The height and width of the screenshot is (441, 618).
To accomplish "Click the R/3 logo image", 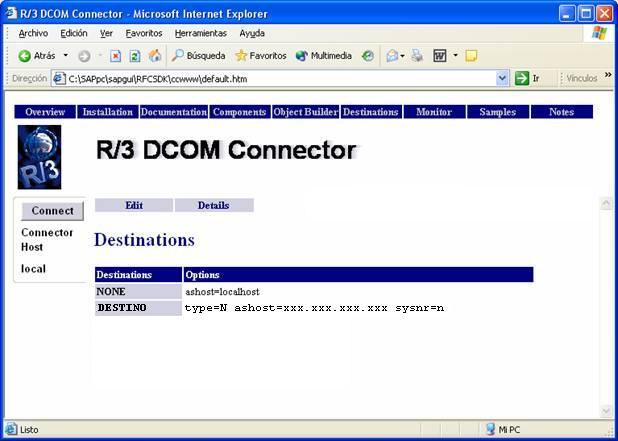I will [x=39, y=157].
